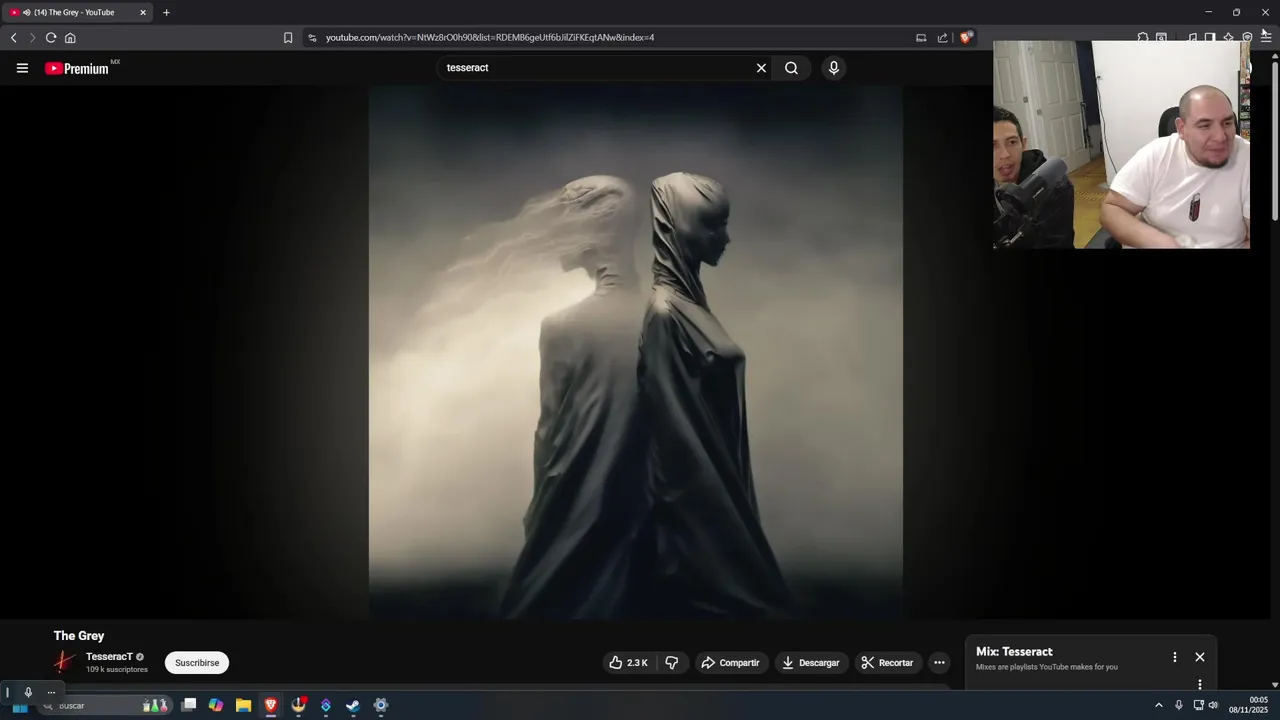The width and height of the screenshot is (1280, 720).
Task: Open the YouTube hamburger guide menu
Action: (x=22, y=68)
